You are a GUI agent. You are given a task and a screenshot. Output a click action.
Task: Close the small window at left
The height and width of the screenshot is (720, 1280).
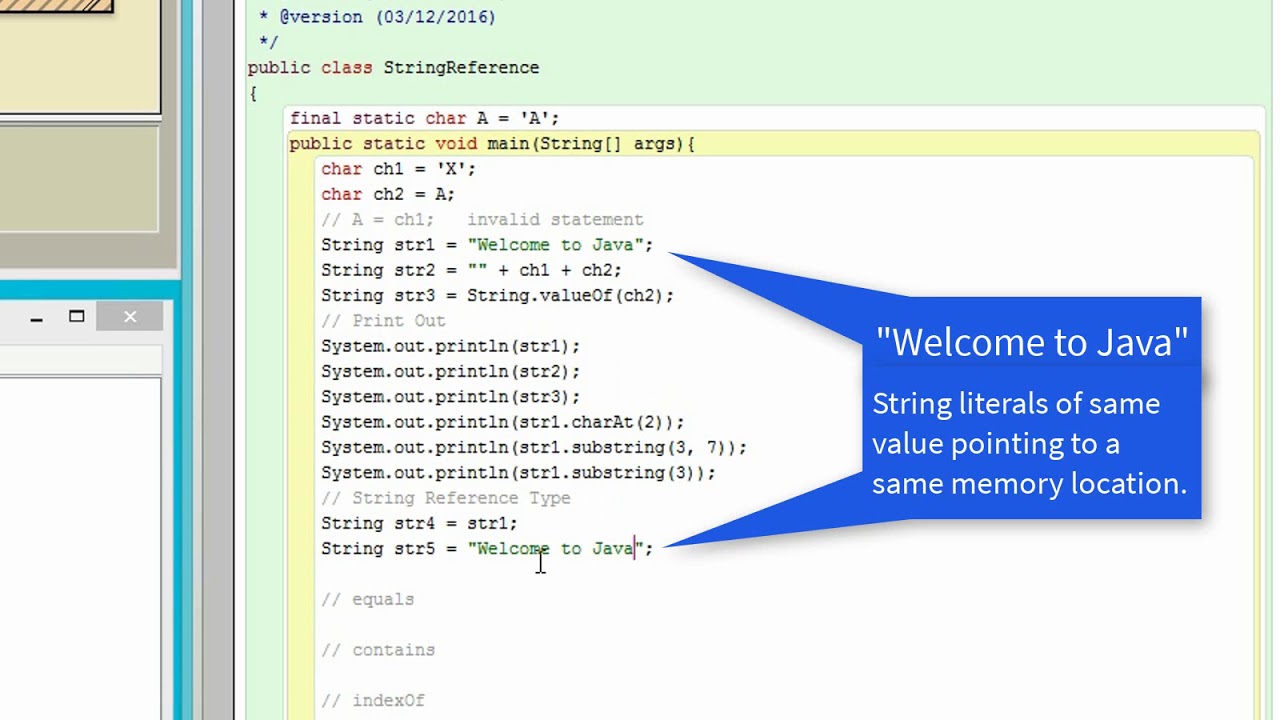[x=130, y=317]
